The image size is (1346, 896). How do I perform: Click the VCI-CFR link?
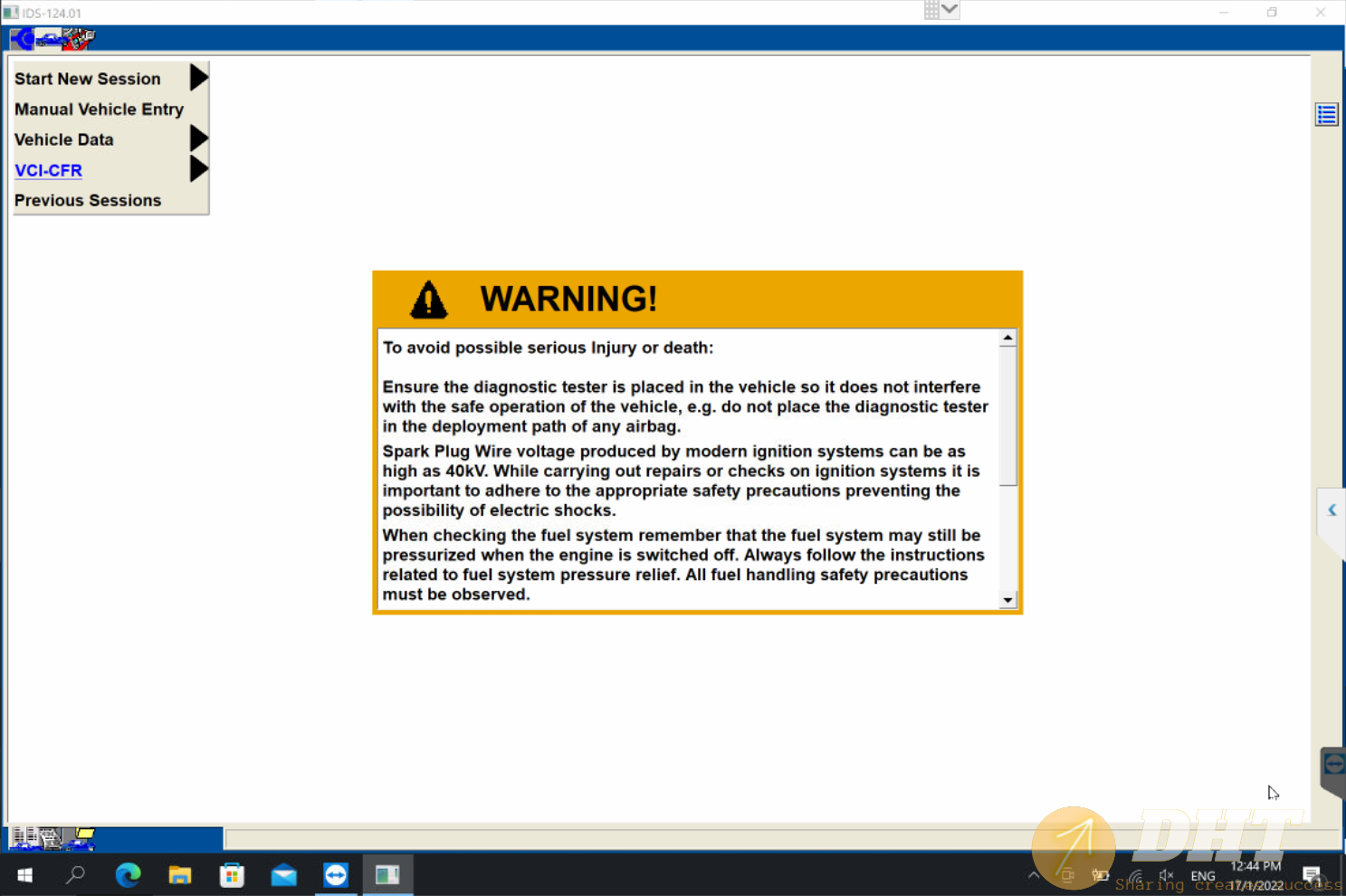[x=48, y=170]
